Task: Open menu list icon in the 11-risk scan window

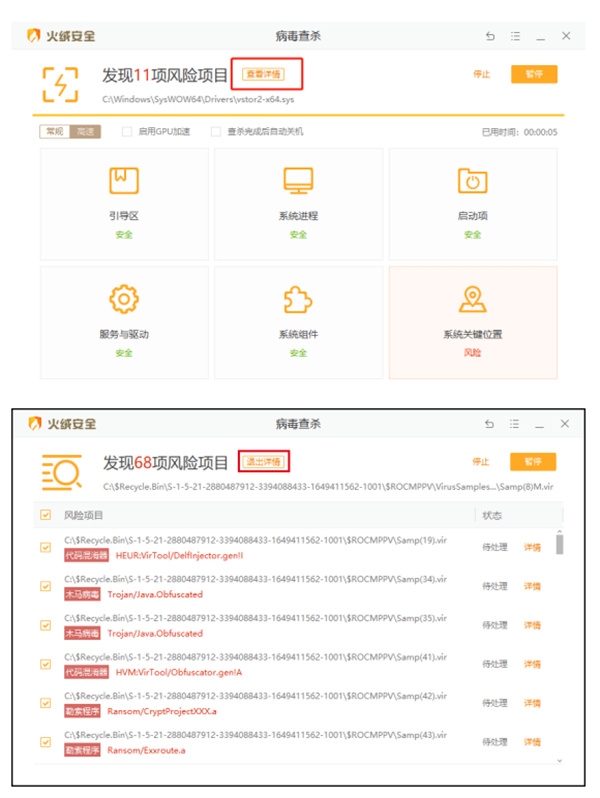Action: point(516,36)
